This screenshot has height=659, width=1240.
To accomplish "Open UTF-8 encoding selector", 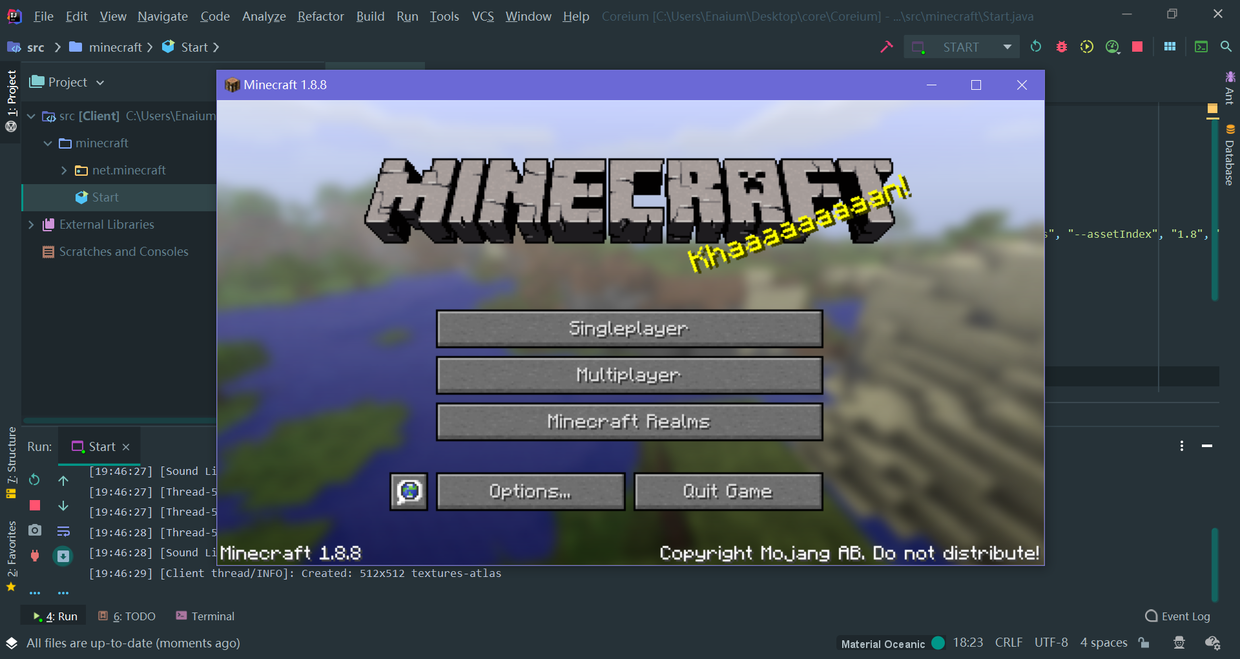I will (1051, 643).
